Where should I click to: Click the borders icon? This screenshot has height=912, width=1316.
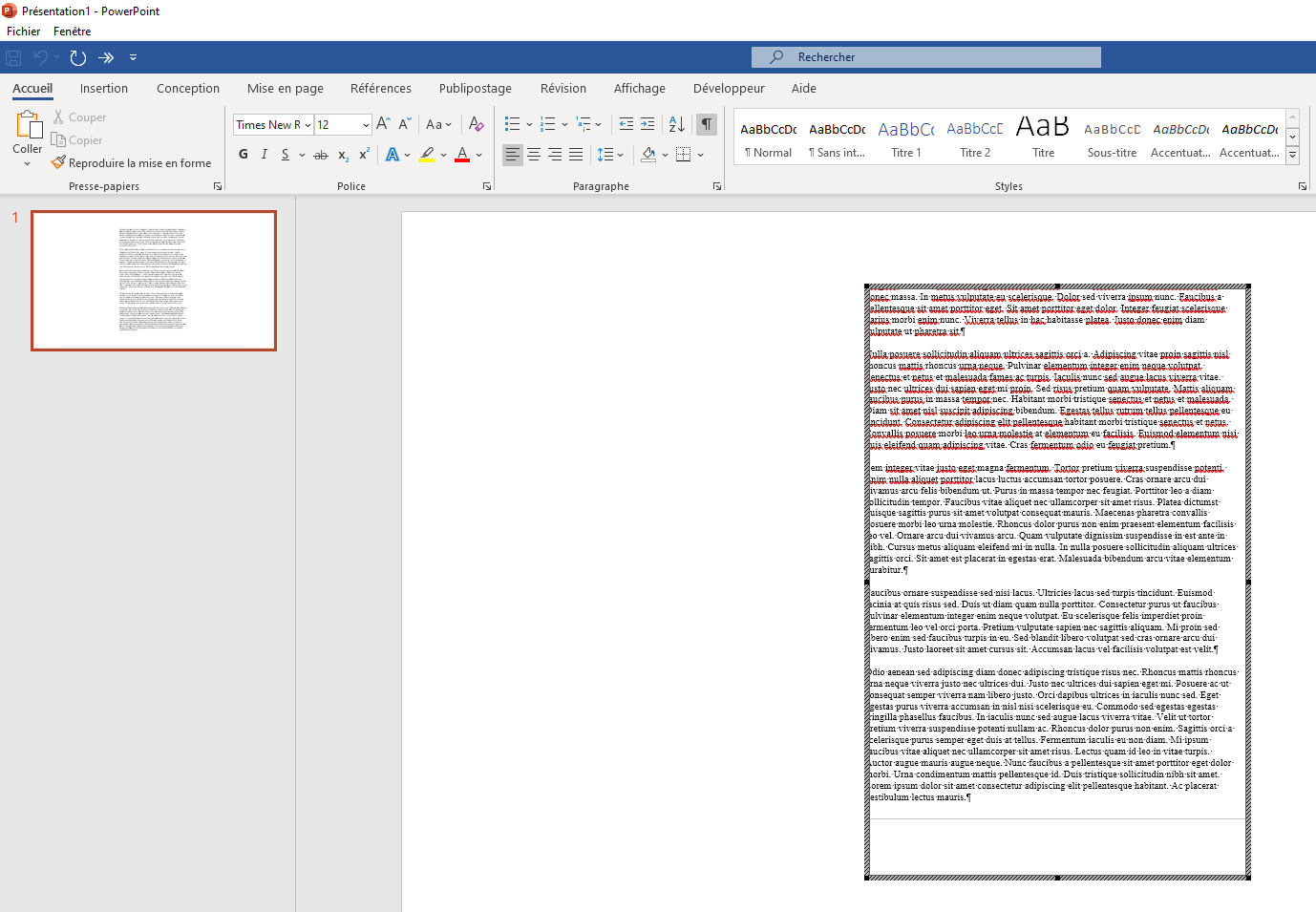click(683, 154)
